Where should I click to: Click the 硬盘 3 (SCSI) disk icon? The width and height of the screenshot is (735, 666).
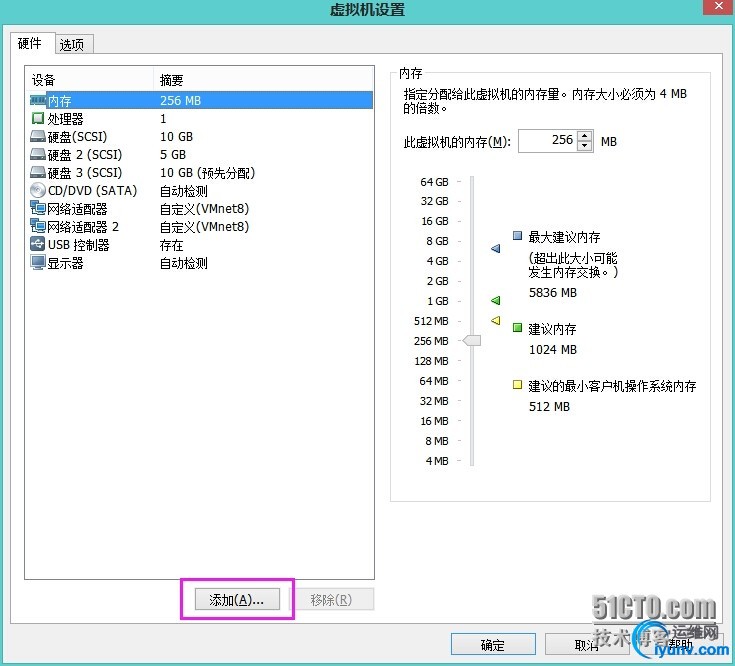coord(38,172)
